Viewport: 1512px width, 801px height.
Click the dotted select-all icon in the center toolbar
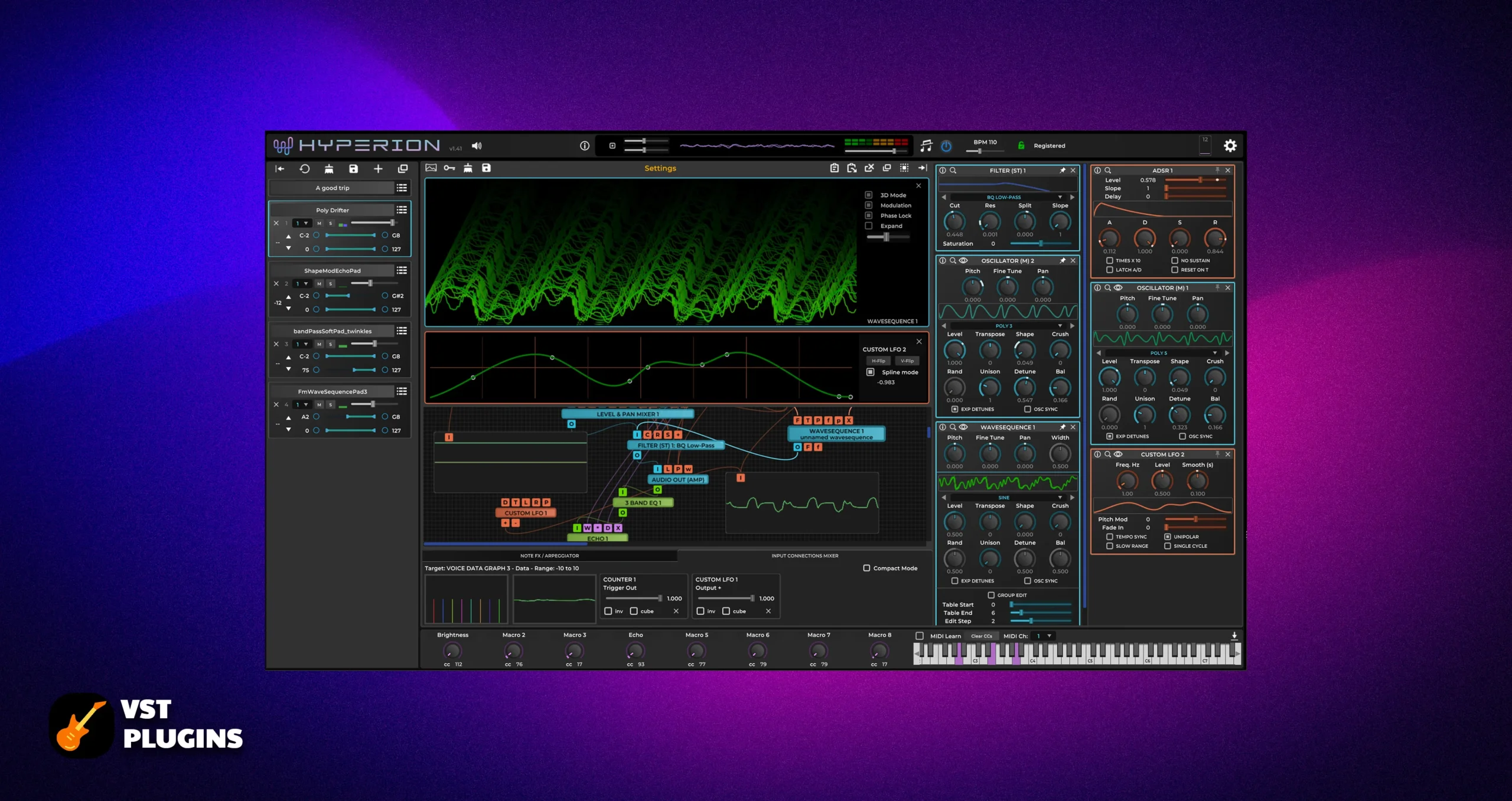point(904,168)
